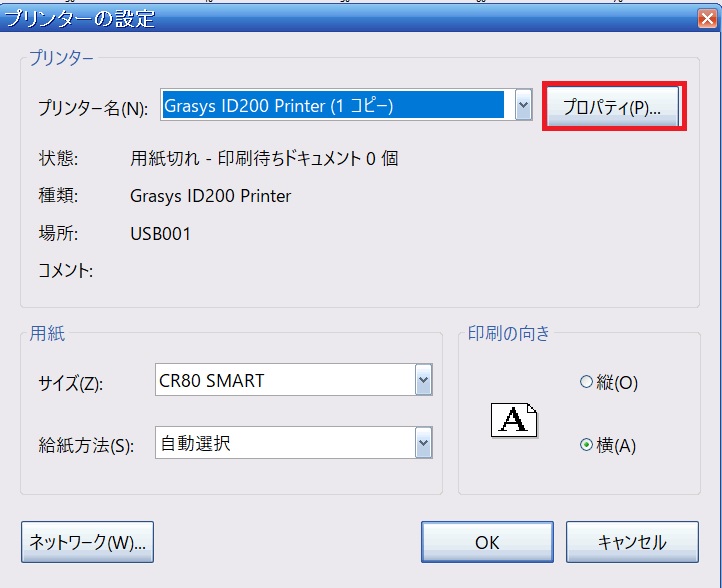Click the コメント: label
The width and height of the screenshot is (722, 588).
click(65, 271)
